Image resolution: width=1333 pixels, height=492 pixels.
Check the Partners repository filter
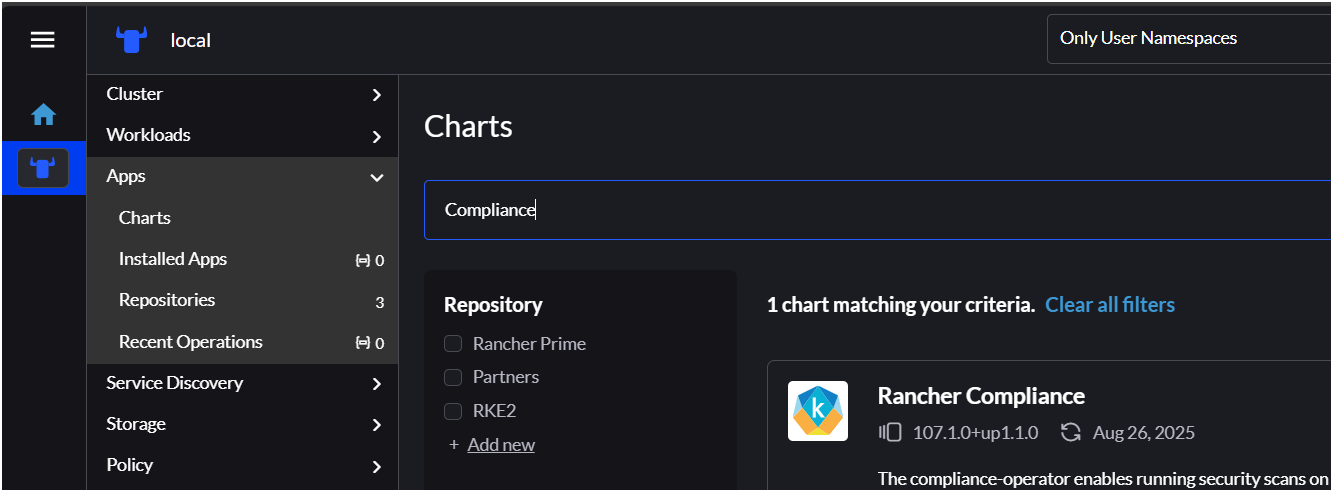tap(453, 377)
